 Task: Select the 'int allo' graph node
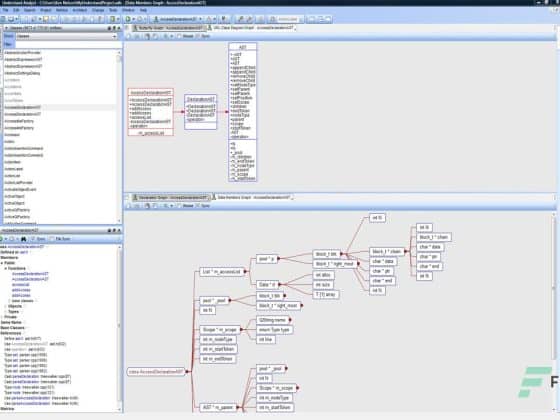click(323, 275)
